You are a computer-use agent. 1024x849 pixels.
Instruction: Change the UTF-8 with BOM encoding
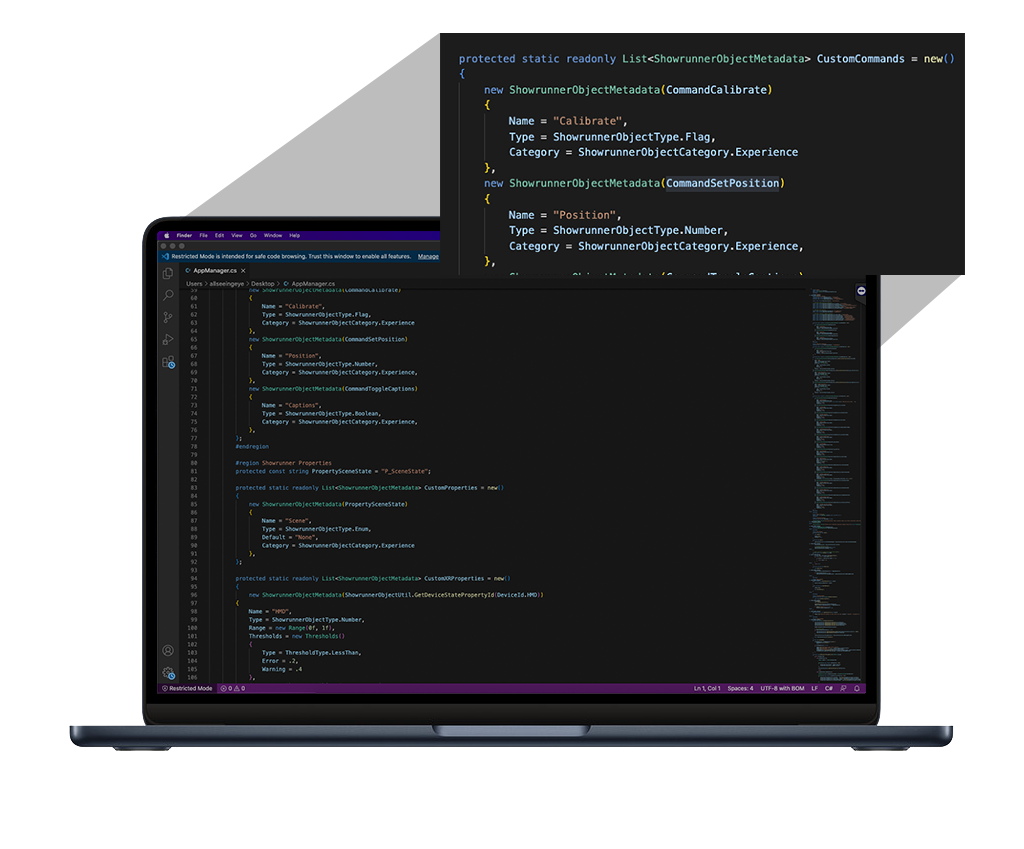(x=782, y=689)
